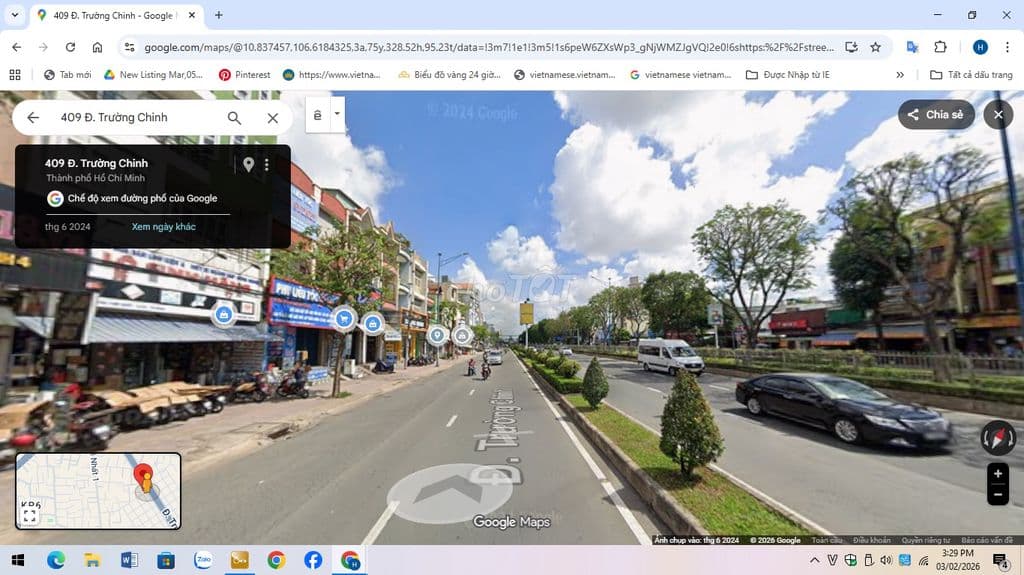Show hidden bookmarks with the double chevron
Image resolution: width=1024 pixels, height=575 pixels.
coord(900,75)
